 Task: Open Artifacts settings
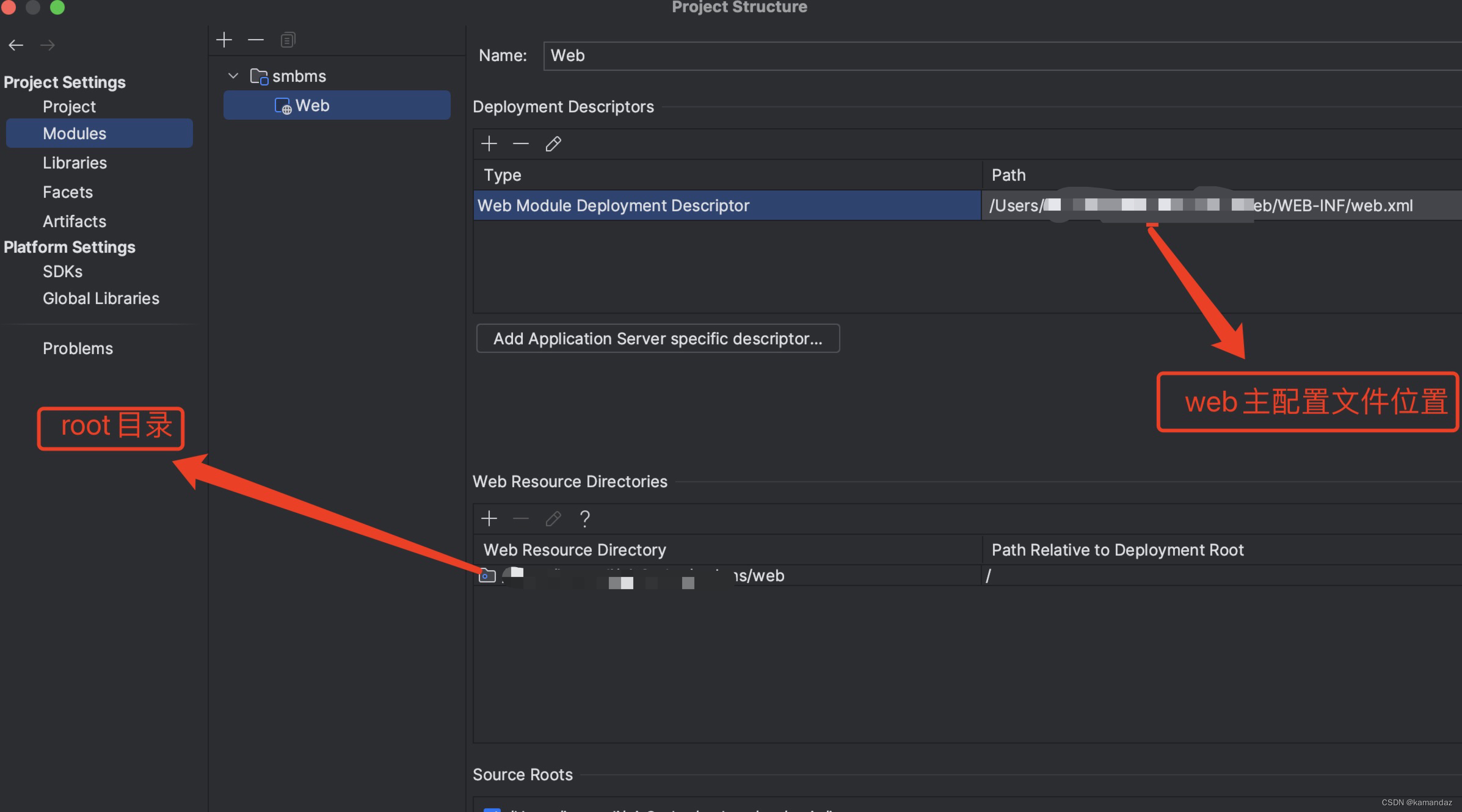[x=75, y=222]
